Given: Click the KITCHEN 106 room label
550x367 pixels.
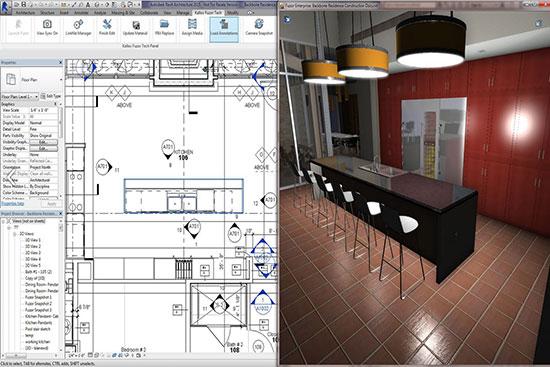Looking at the screenshot, I should point(183,155).
